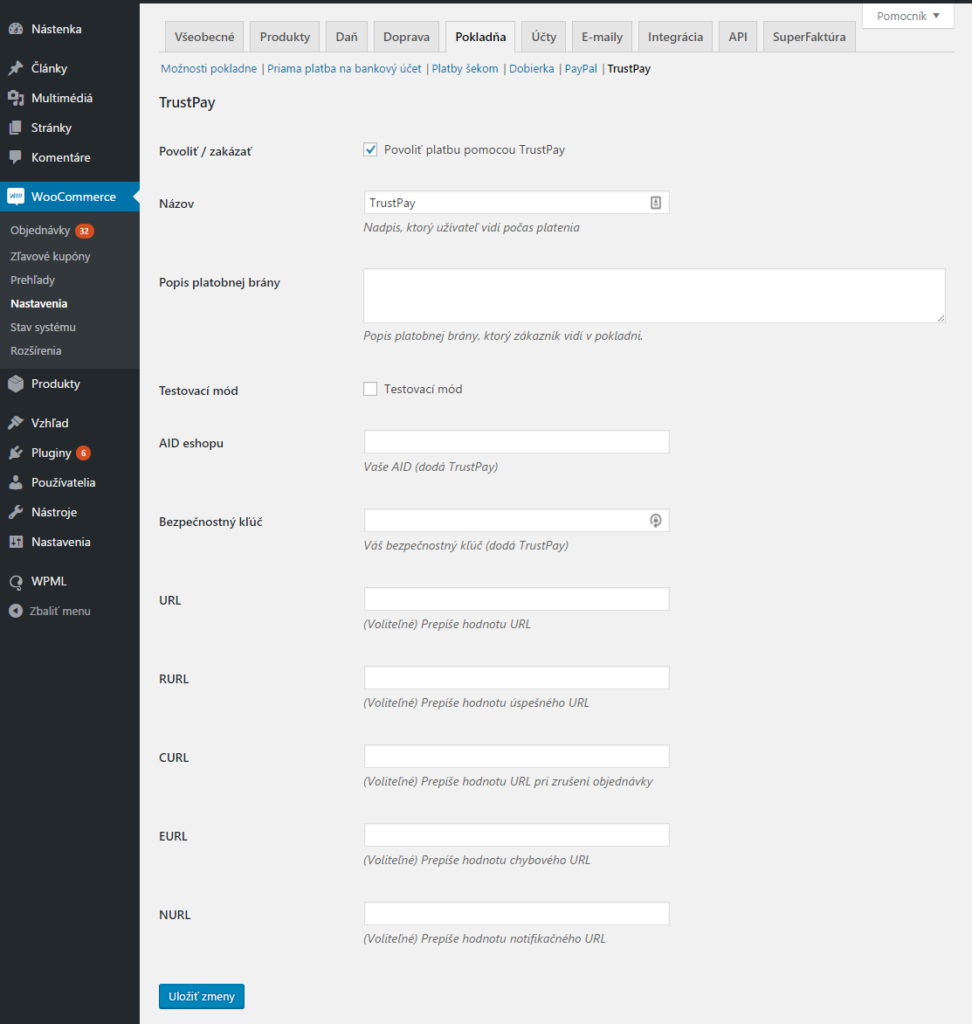Click the Uložiť zmeny button

201,996
